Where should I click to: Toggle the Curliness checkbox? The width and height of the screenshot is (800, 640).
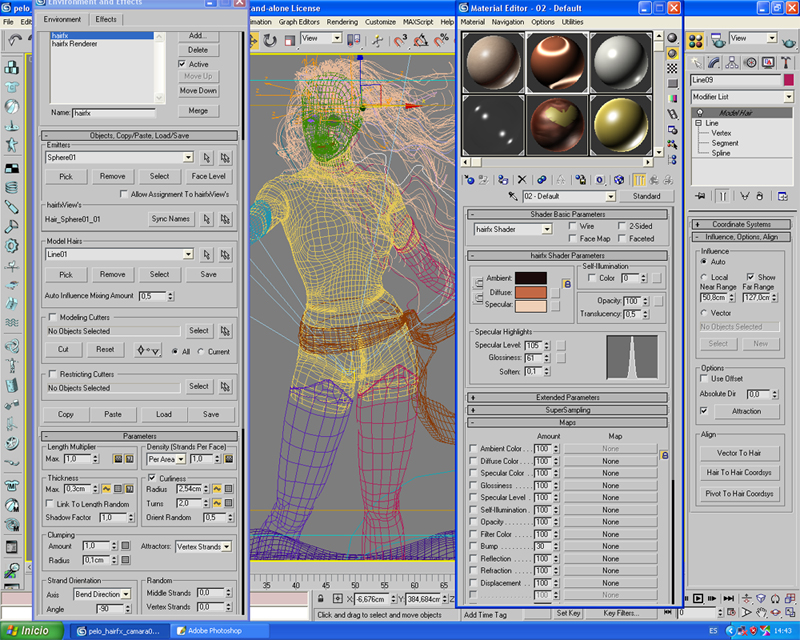pyautogui.click(x=152, y=478)
